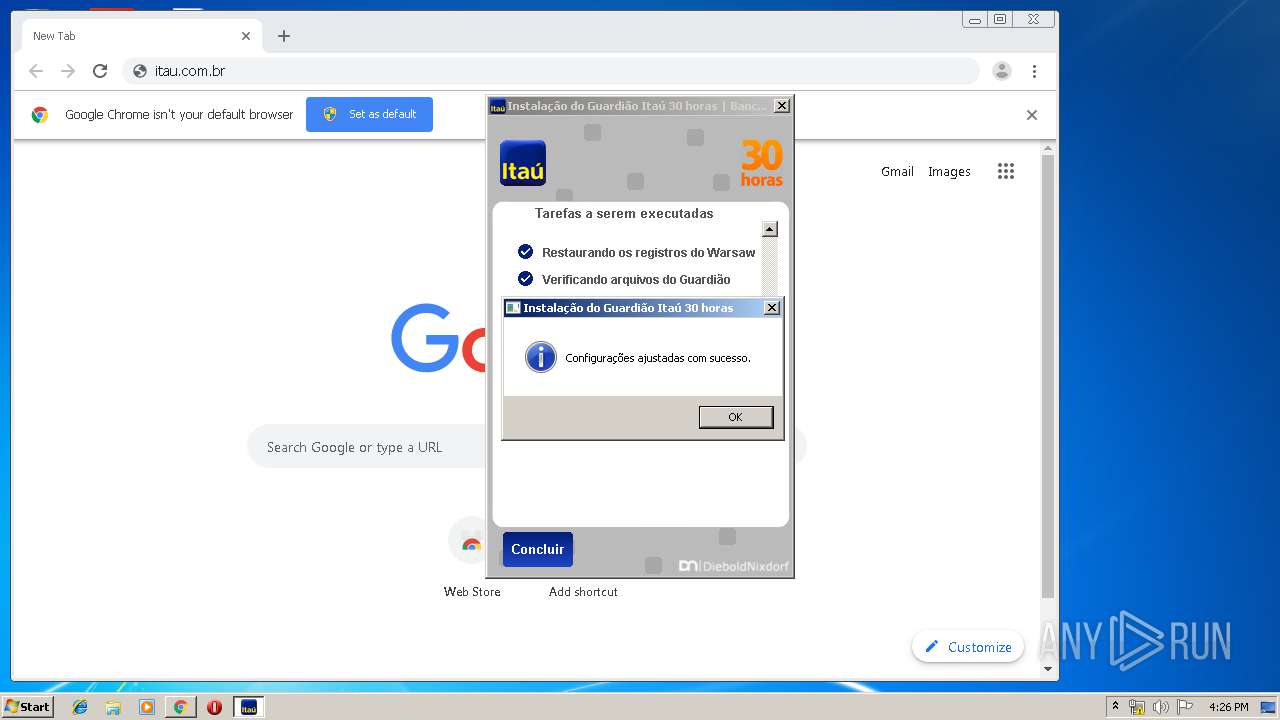
Task: Open Images link
Action: (949, 171)
